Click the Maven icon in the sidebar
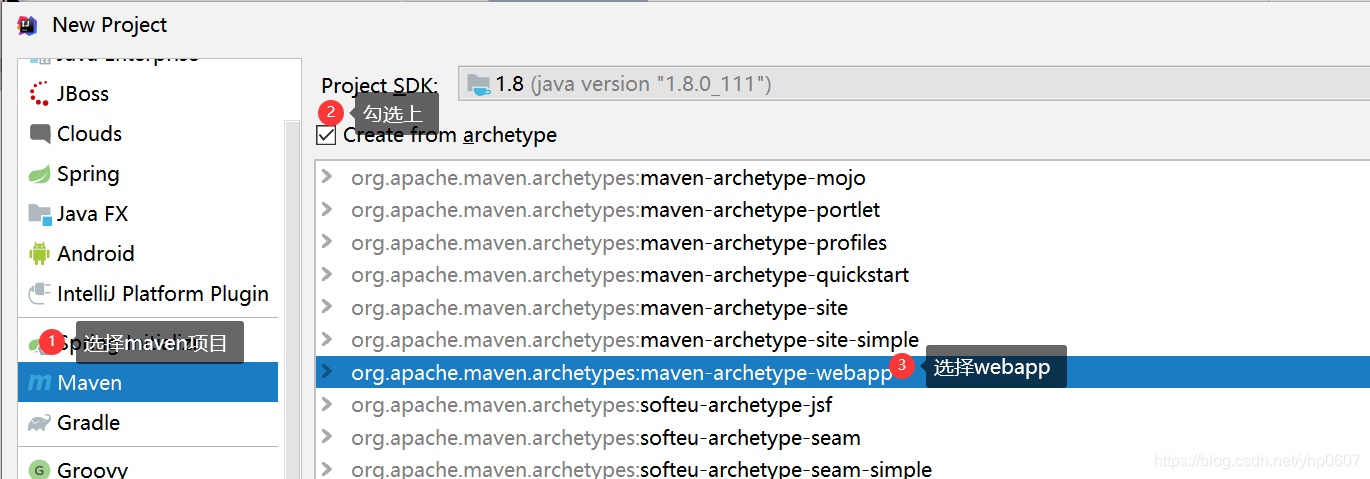The image size is (1370, 479). click(40, 383)
